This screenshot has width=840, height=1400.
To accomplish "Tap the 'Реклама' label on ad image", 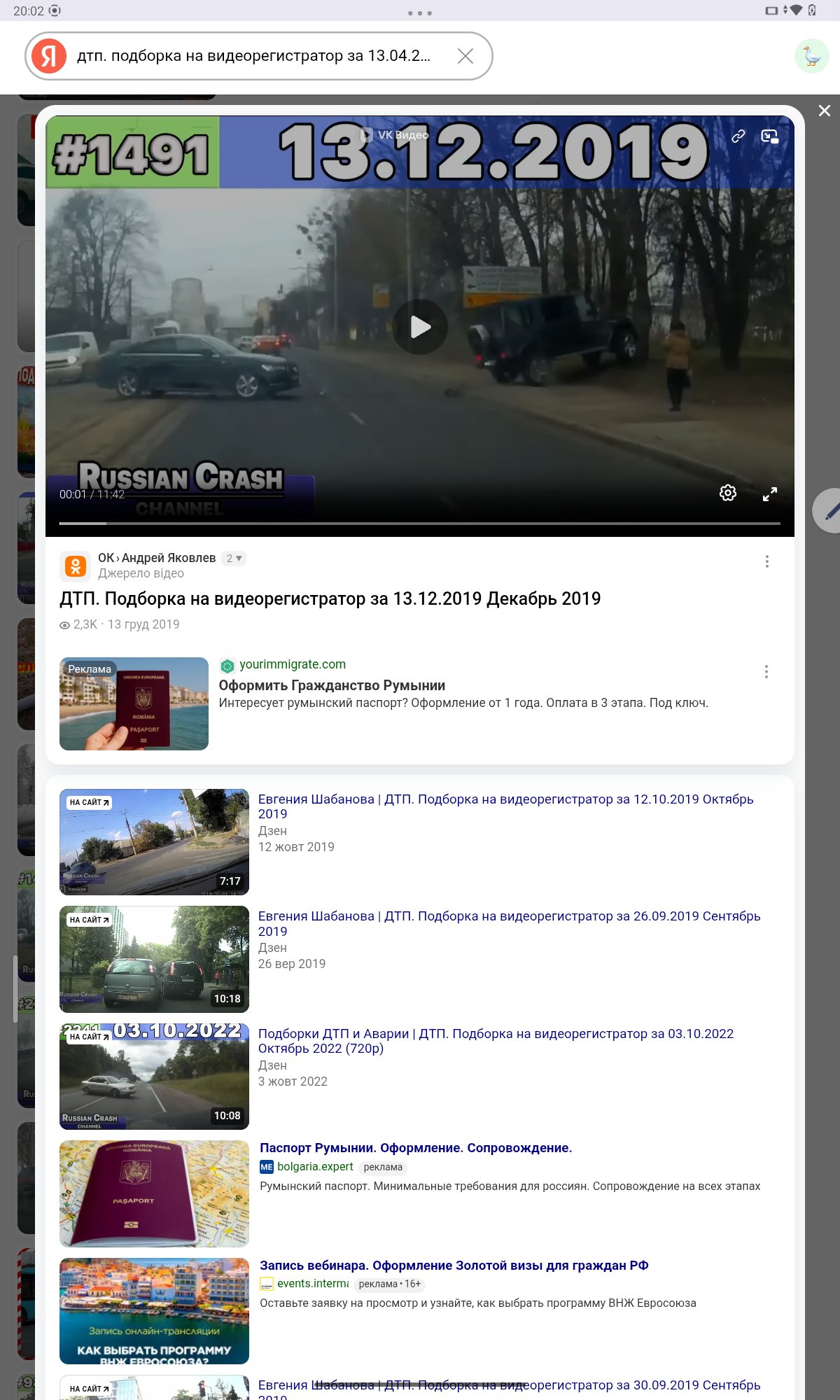I will point(90,669).
